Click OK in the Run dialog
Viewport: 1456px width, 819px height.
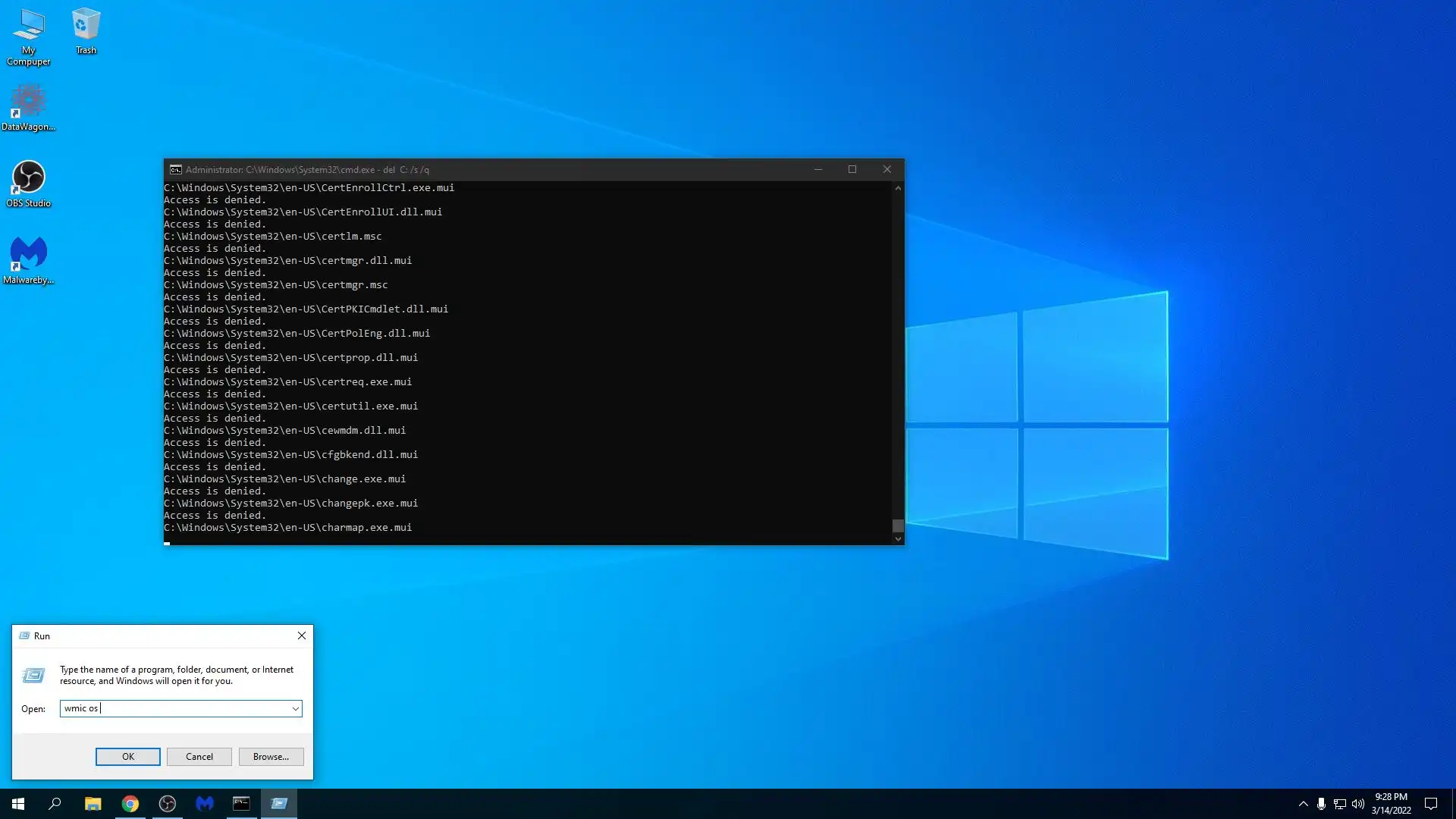[127, 757]
